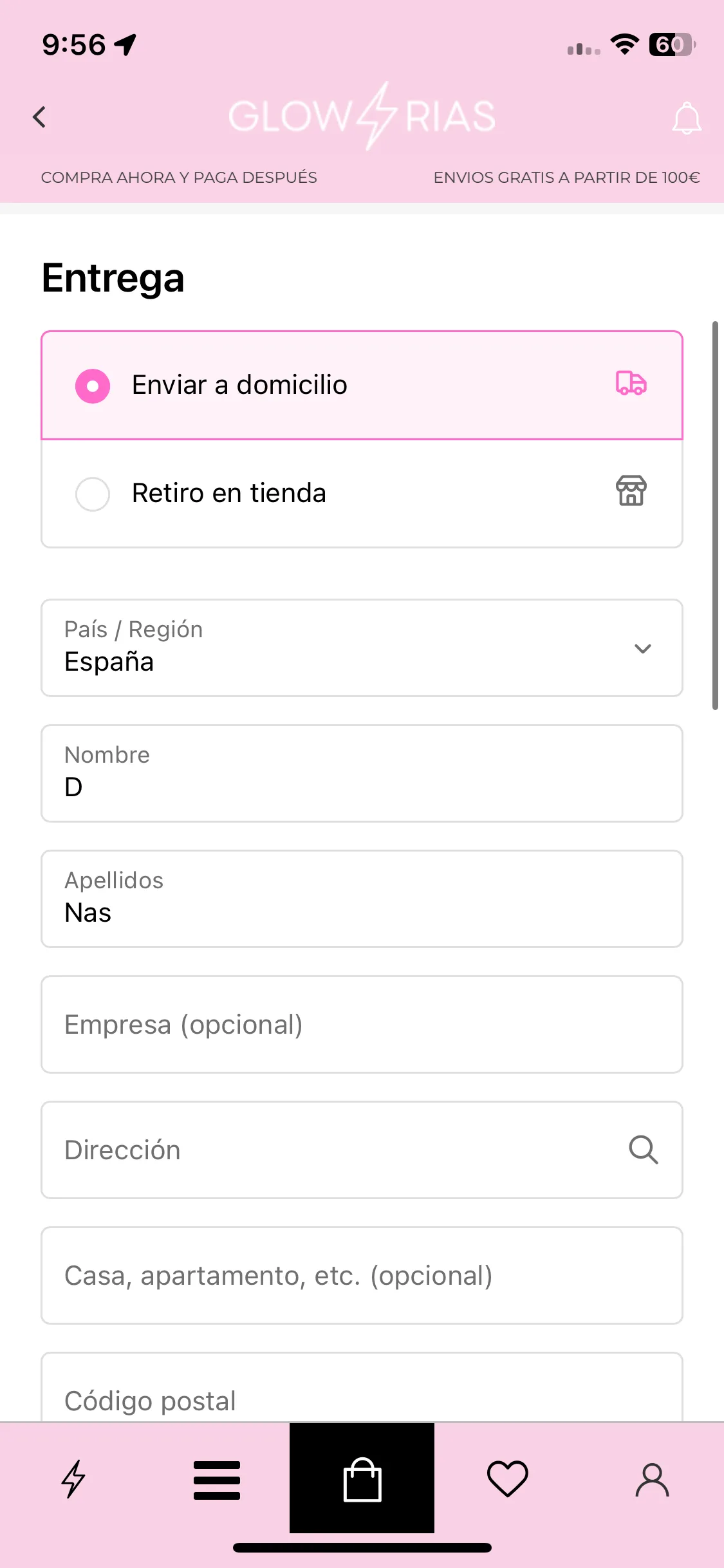
Task: Tap the GLOWRIAS logo in header
Action: point(362,117)
